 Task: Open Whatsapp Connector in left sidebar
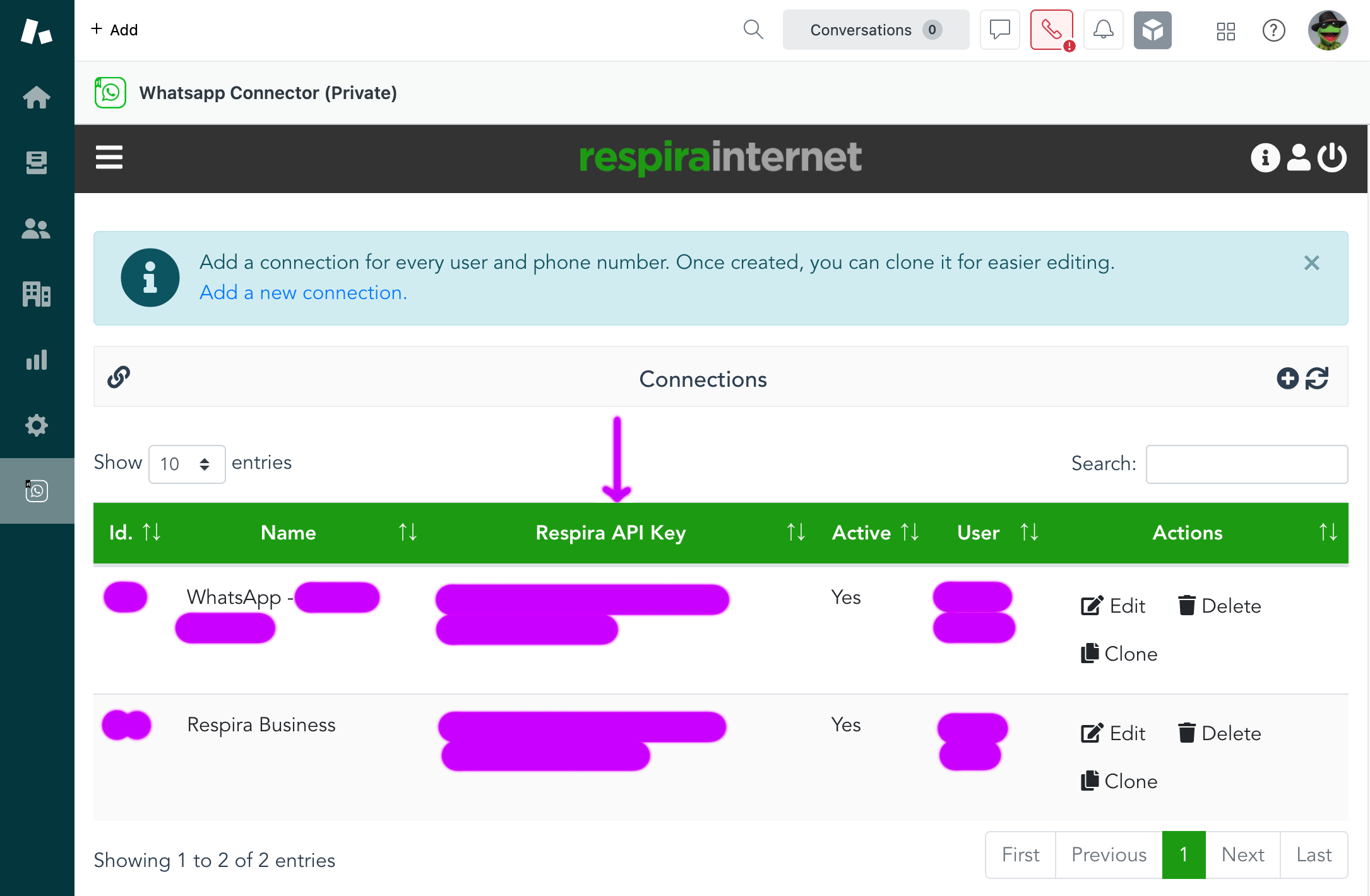pos(37,490)
